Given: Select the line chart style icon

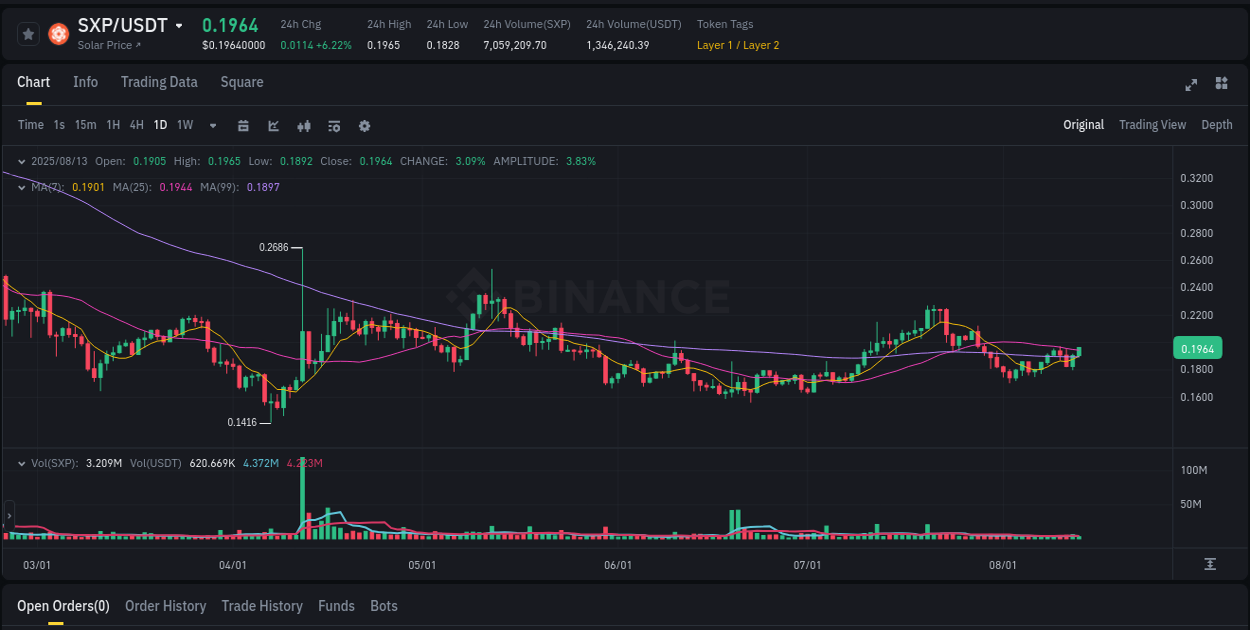Looking at the screenshot, I should point(273,125).
